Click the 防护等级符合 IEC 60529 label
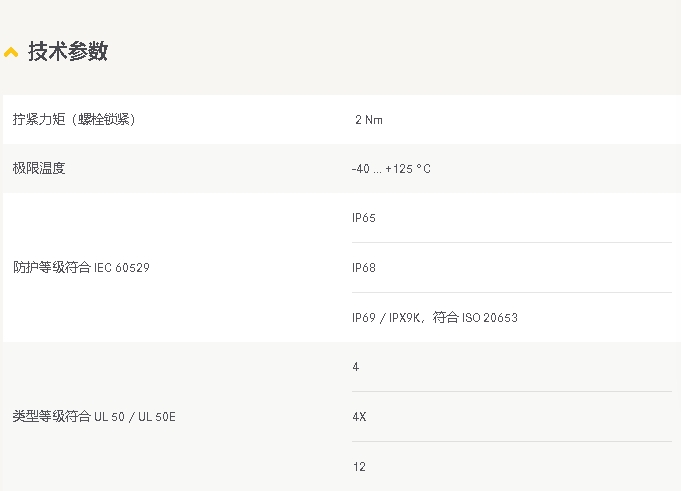681x491 pixels. coord(81,267)
